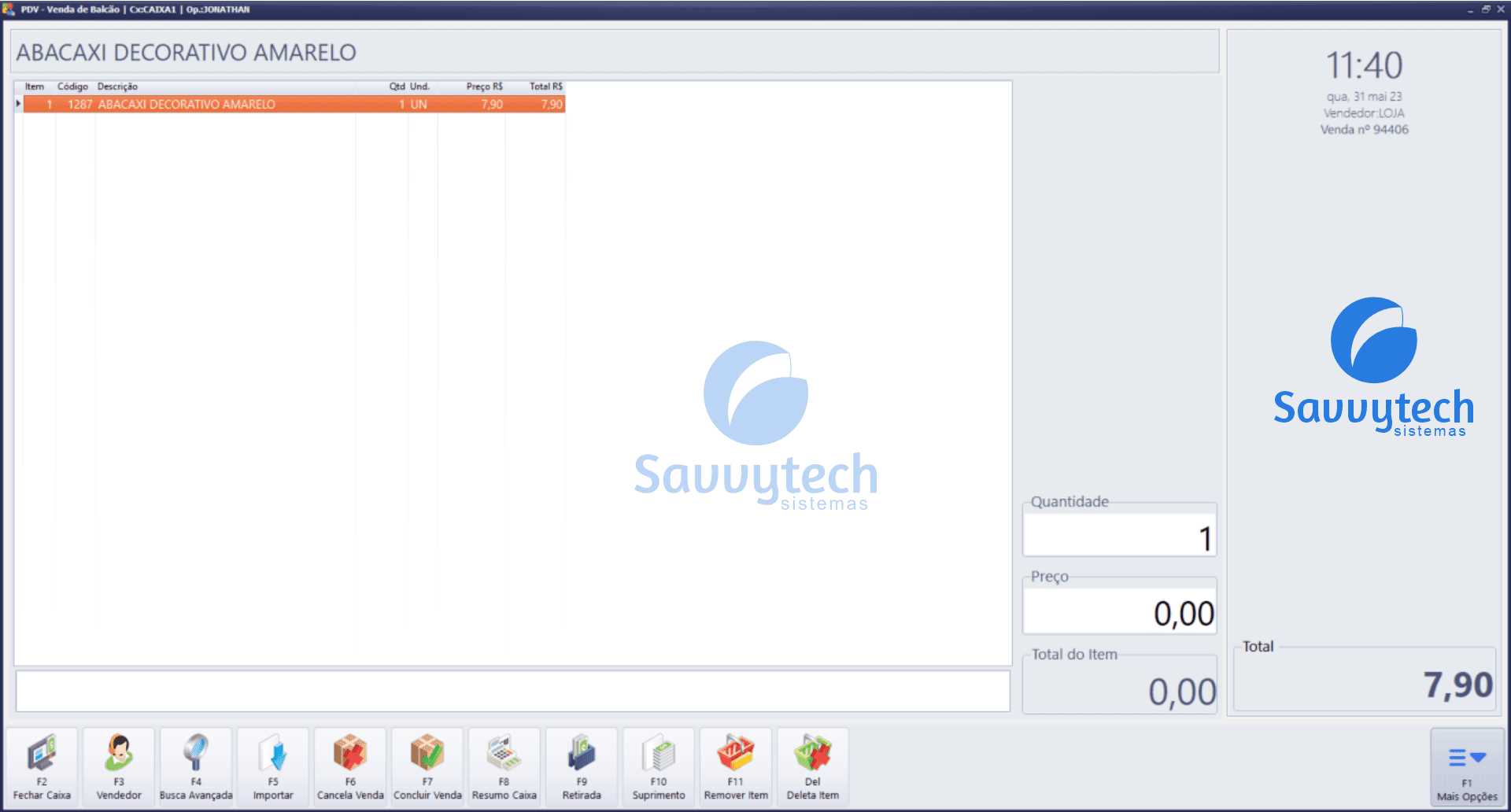The width and height of the screenshot is (1511, 812).
Task: Open F10 Suprimento cash supply
Action: [x=659, y=766]
